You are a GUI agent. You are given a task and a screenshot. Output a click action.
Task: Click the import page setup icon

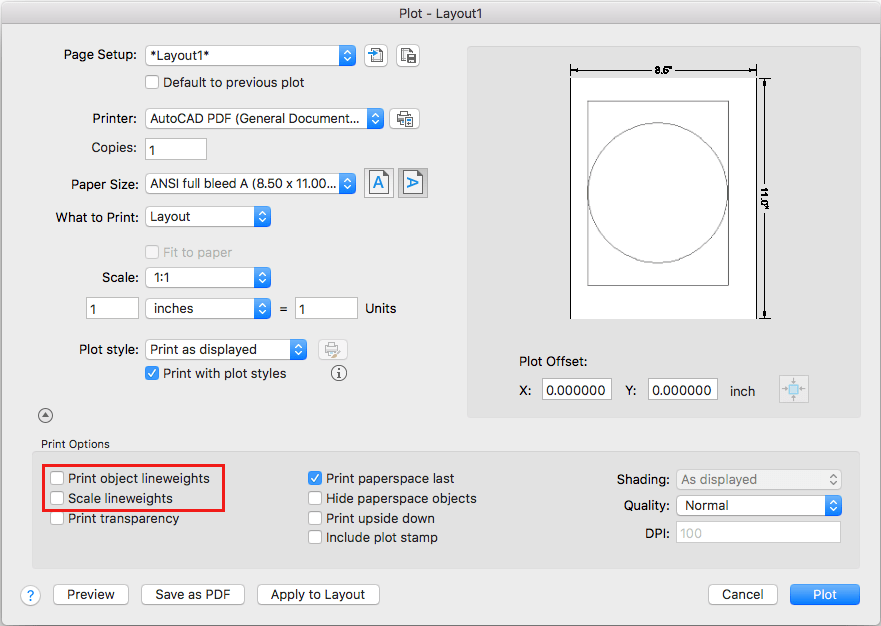tap(375, 55)
